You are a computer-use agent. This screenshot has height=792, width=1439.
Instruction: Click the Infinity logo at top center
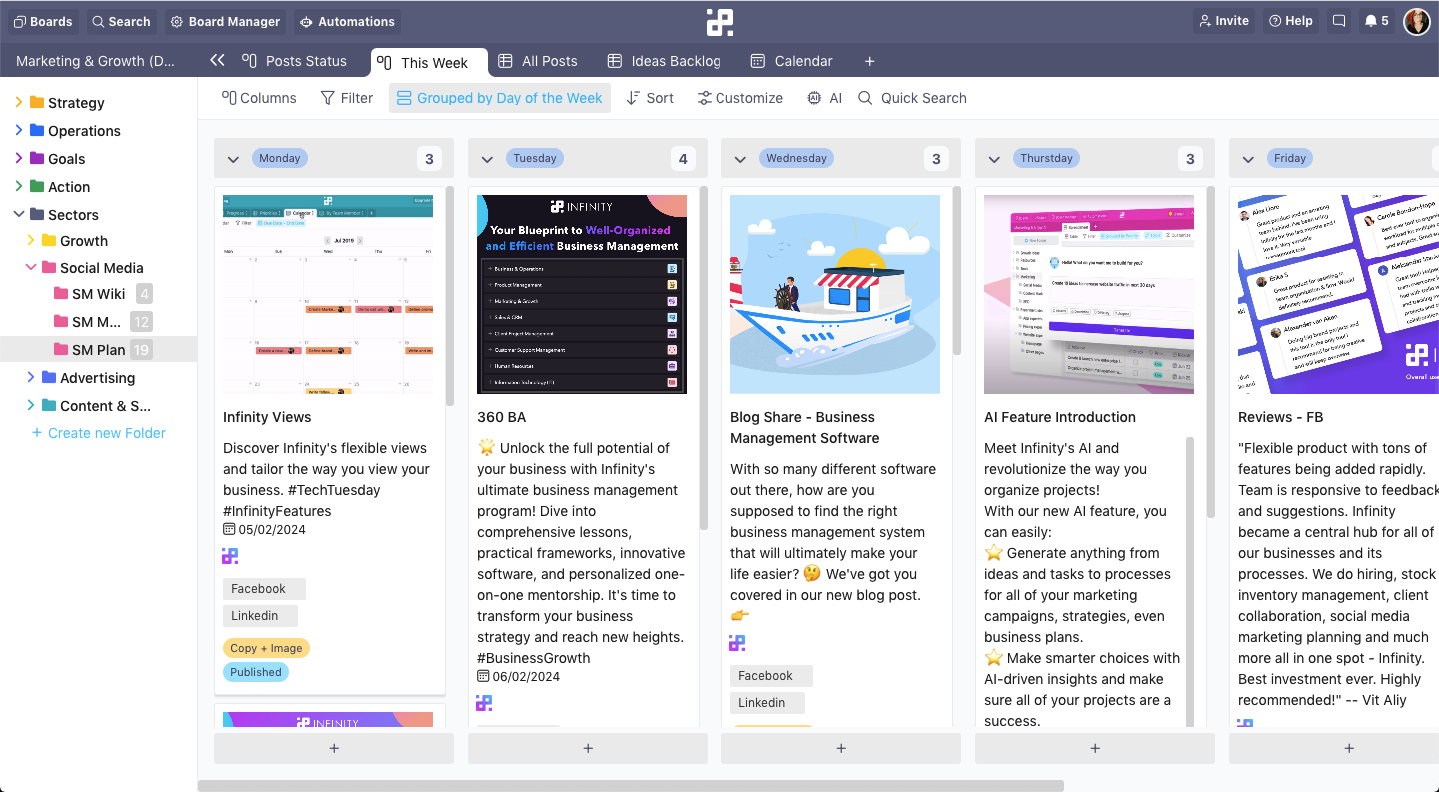point(719,21)
